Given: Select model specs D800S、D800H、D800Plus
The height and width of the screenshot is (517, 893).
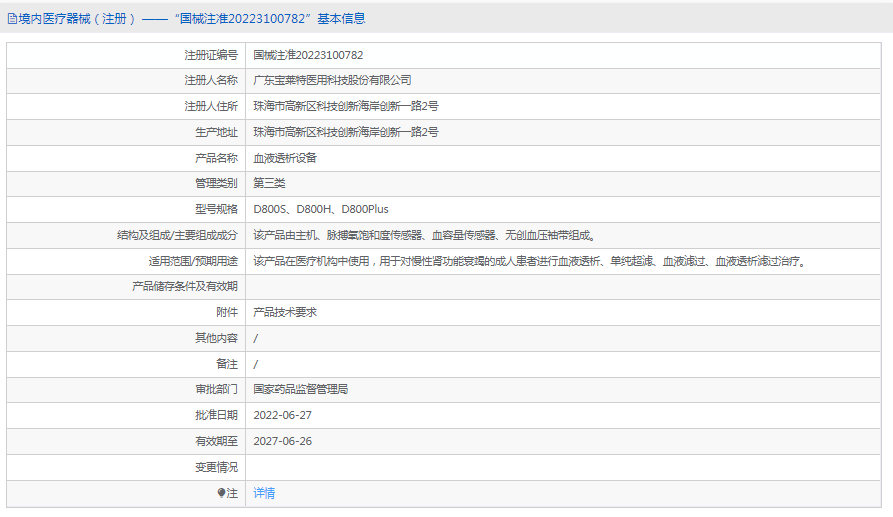Looking at the screenshot, I should tap(321, 209).
